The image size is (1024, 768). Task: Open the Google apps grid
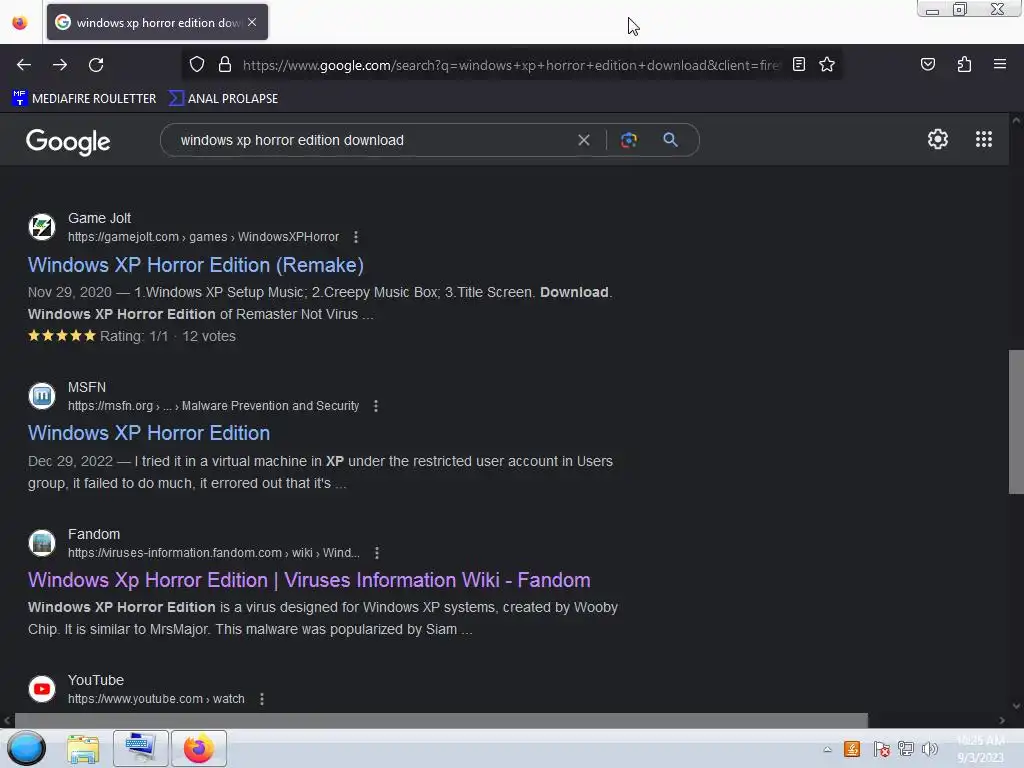pos(984,139)
